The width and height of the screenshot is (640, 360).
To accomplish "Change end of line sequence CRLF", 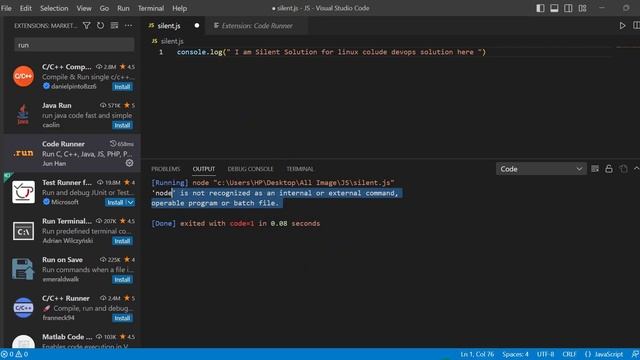I will coord(569,354).
